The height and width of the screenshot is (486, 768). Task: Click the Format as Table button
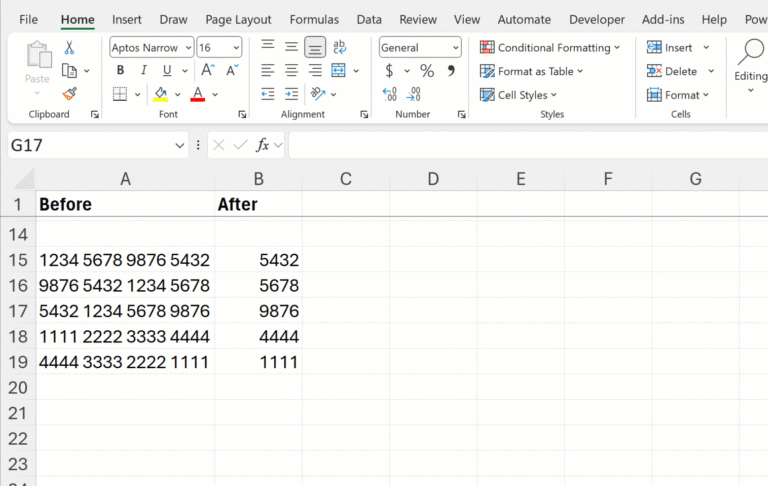pyautogui.click(x=532, y=71)
